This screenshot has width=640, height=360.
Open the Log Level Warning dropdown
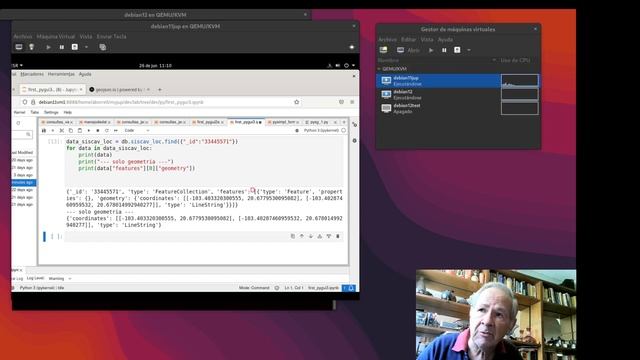pyautogui.click(x=60, y=279)
